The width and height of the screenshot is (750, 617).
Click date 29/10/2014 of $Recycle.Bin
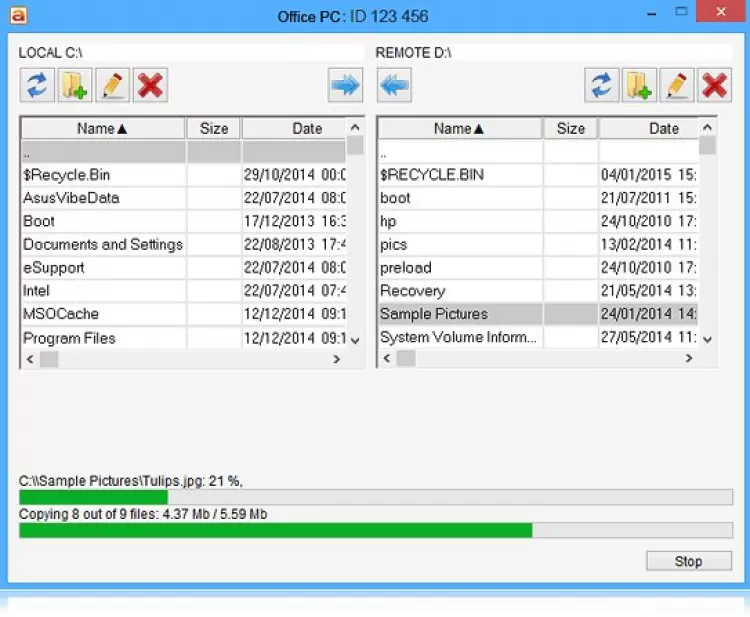[x=279, y=175]
